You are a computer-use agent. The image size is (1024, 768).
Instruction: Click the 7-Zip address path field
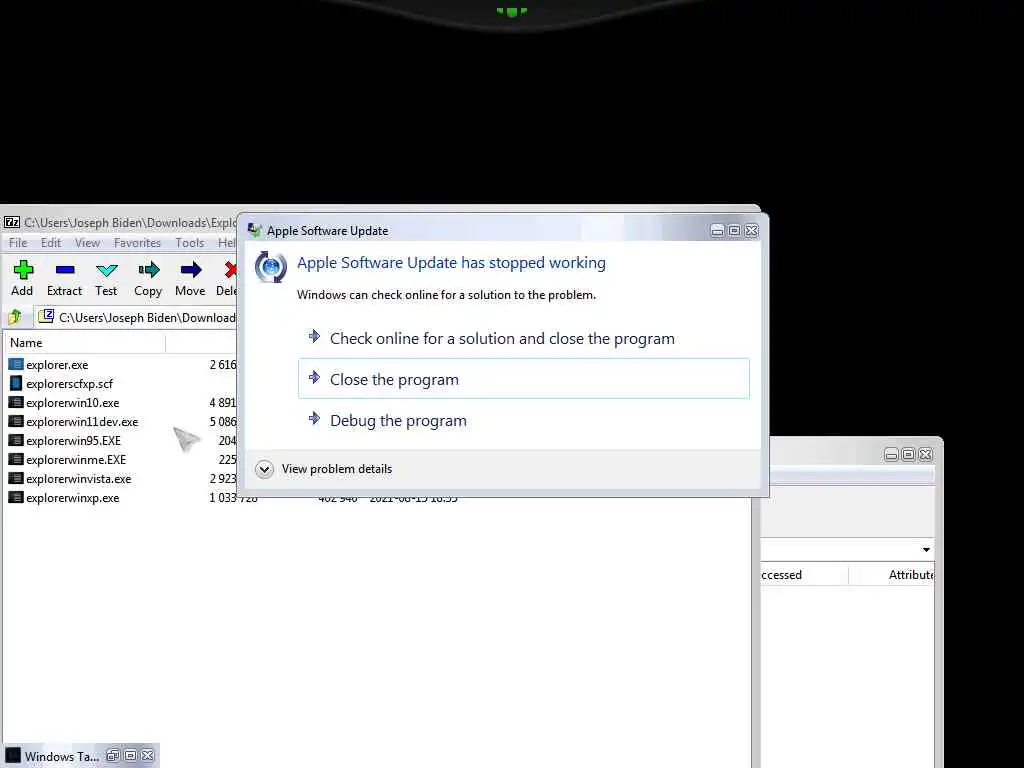(x=137, y=317)
